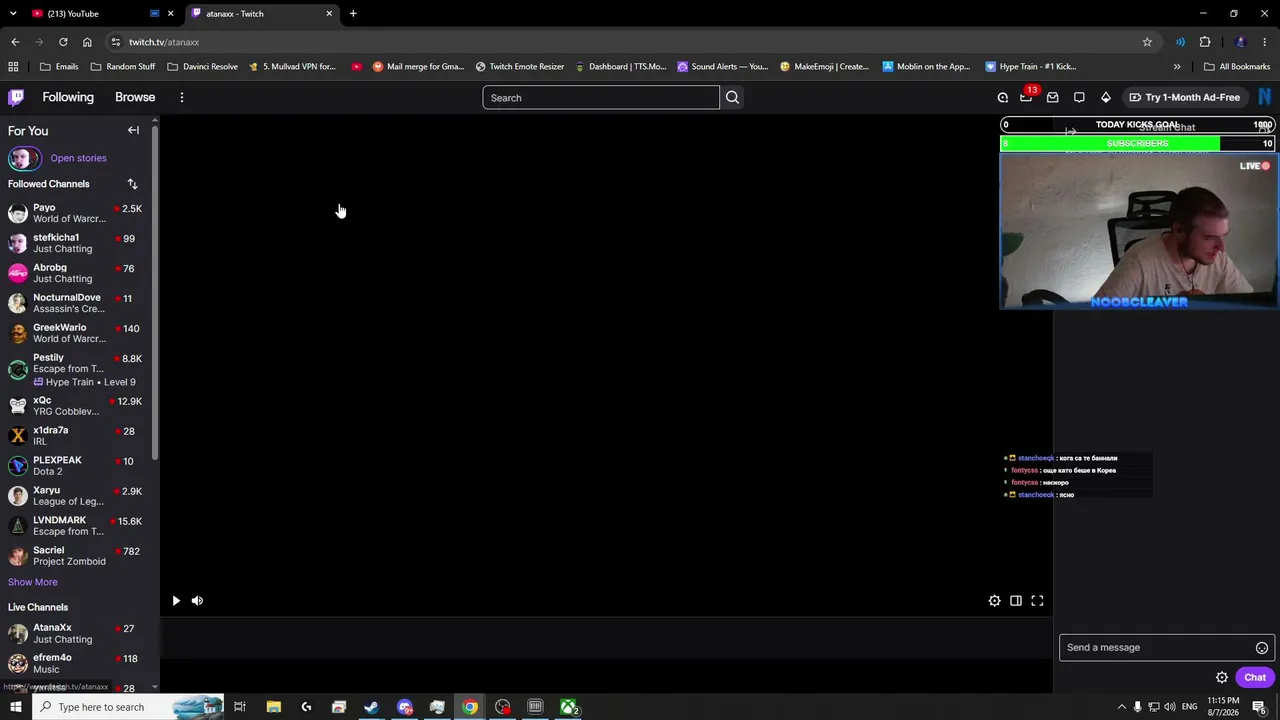Open Windows Start menu
This screenshot has height=720, width=1280.
pos(15,707)
